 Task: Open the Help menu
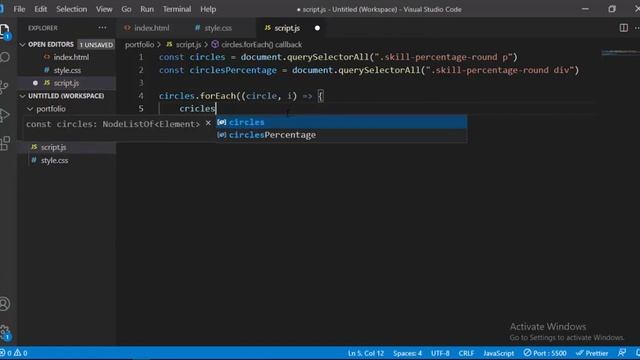(208, 9)
